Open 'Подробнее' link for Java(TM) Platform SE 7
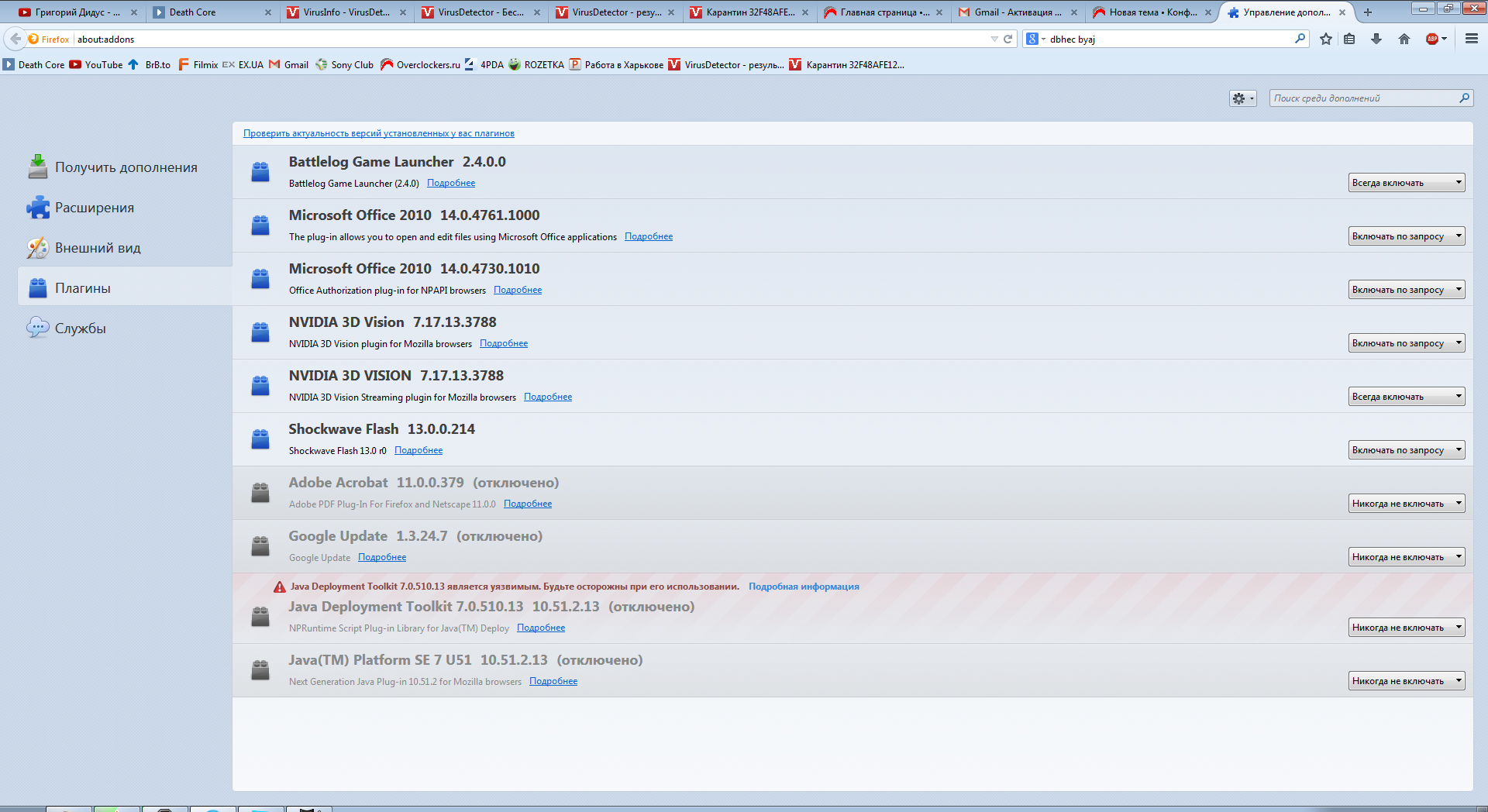 [553, 681]
